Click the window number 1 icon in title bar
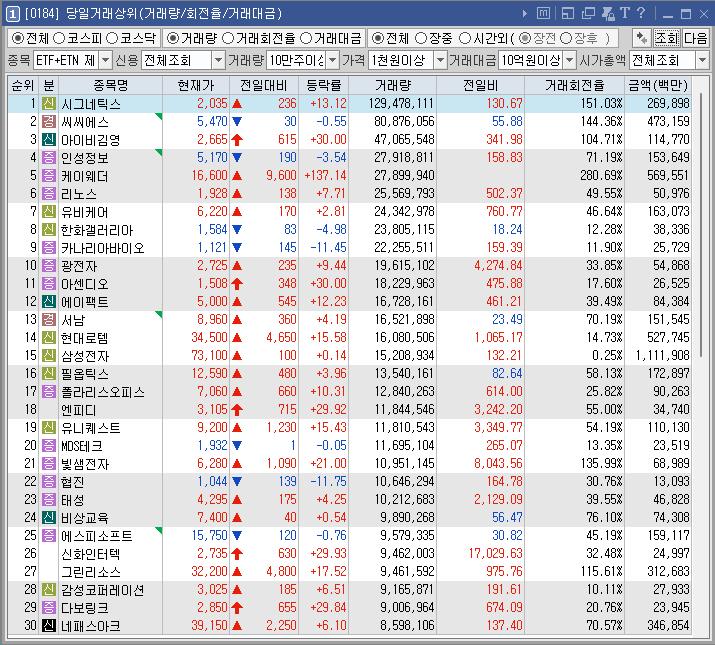This screenshot has height=645, width=715. [x=12, y=14]
